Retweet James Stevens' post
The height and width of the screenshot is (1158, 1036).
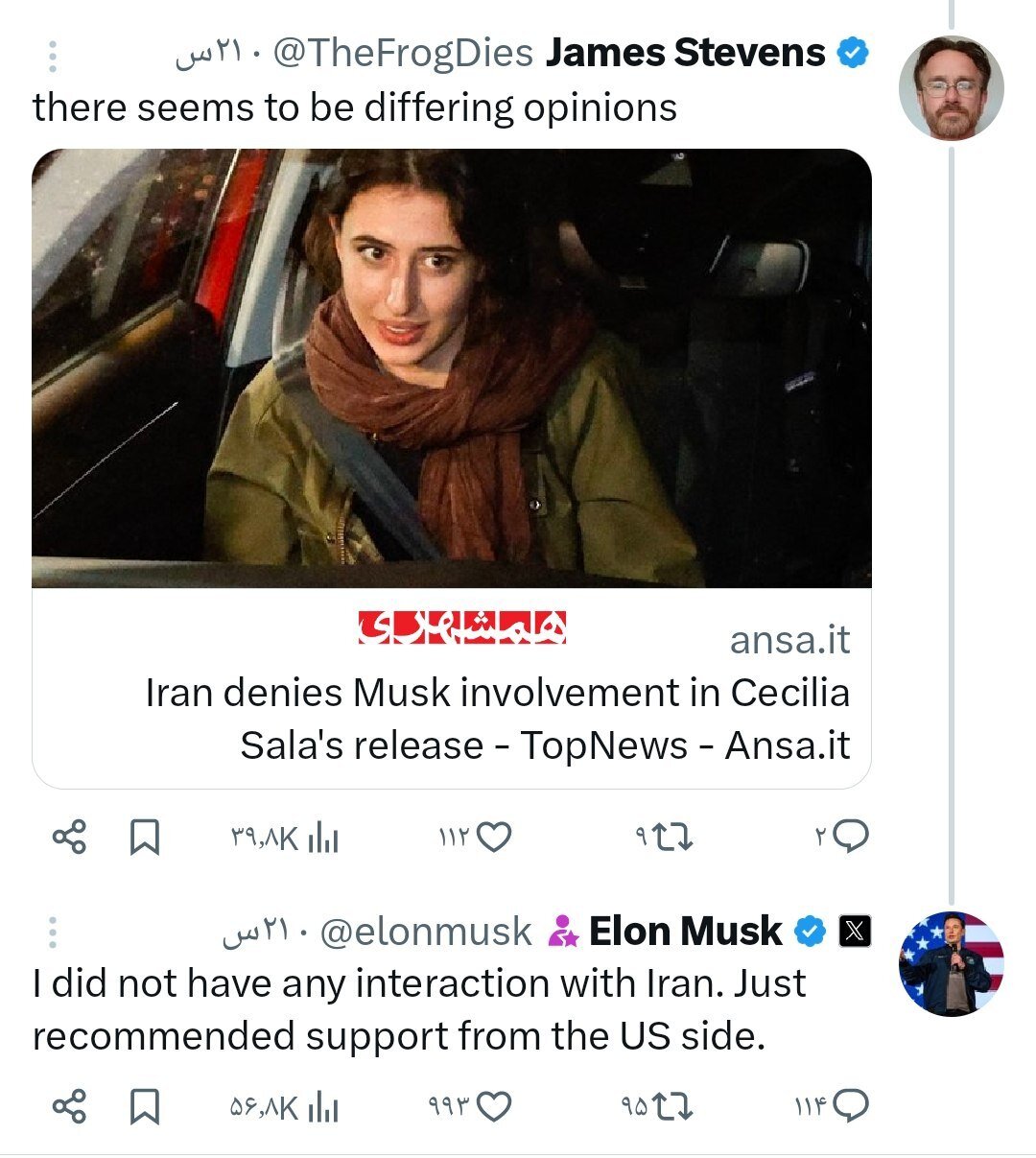pos(676,839)
